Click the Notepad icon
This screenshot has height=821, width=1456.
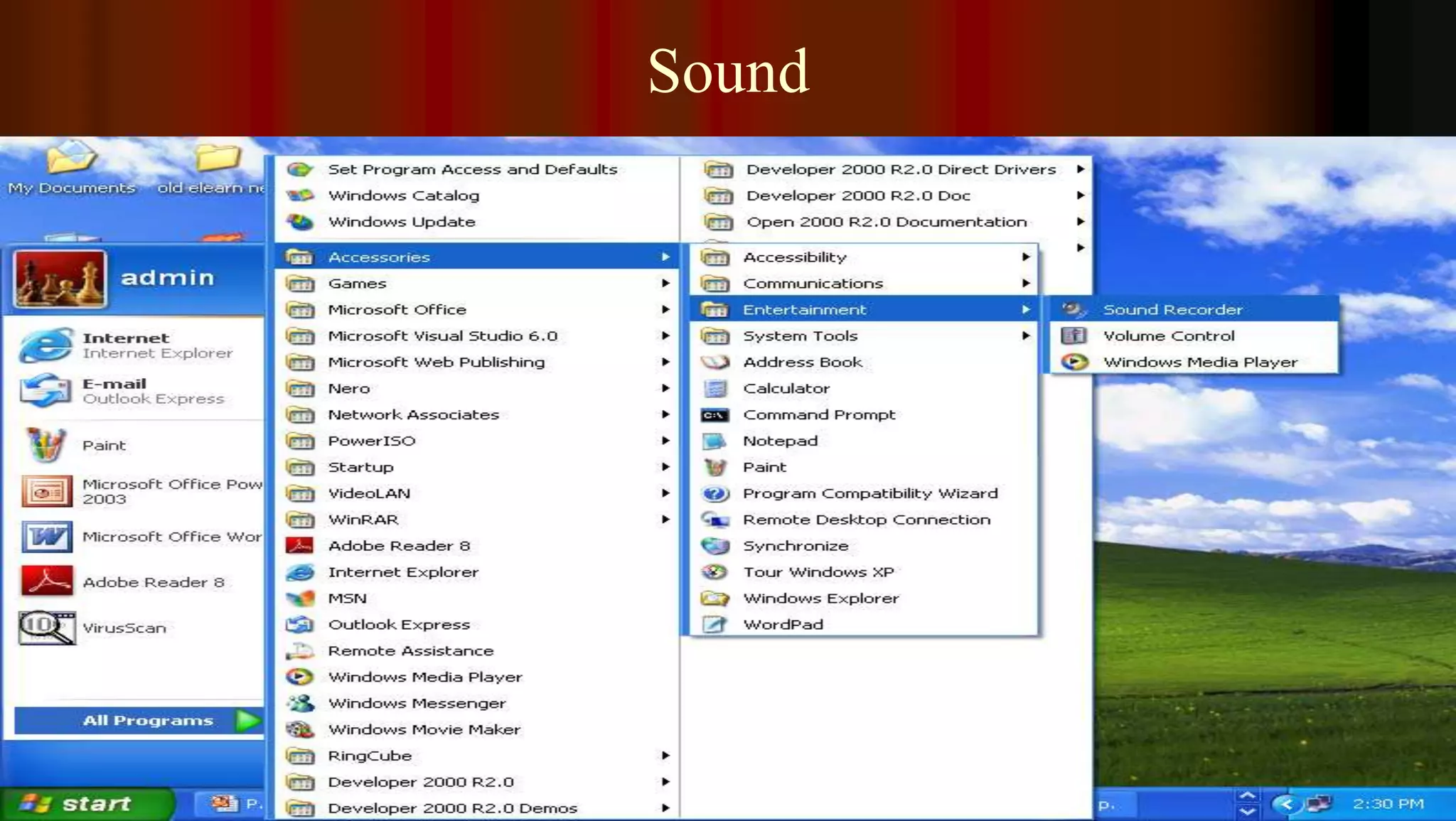pos(715,441)
